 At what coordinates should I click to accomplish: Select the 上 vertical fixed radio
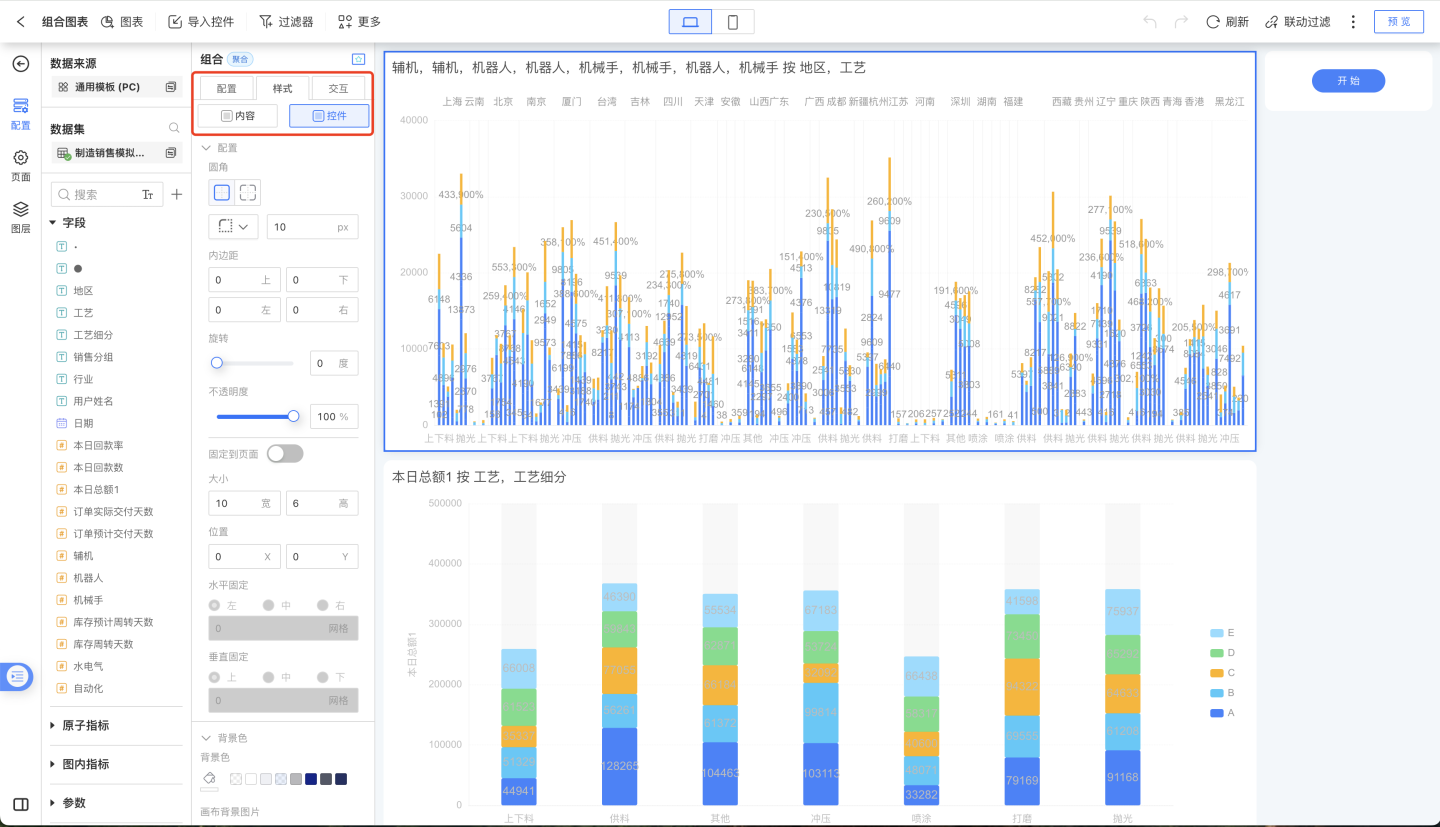[214, 677]
